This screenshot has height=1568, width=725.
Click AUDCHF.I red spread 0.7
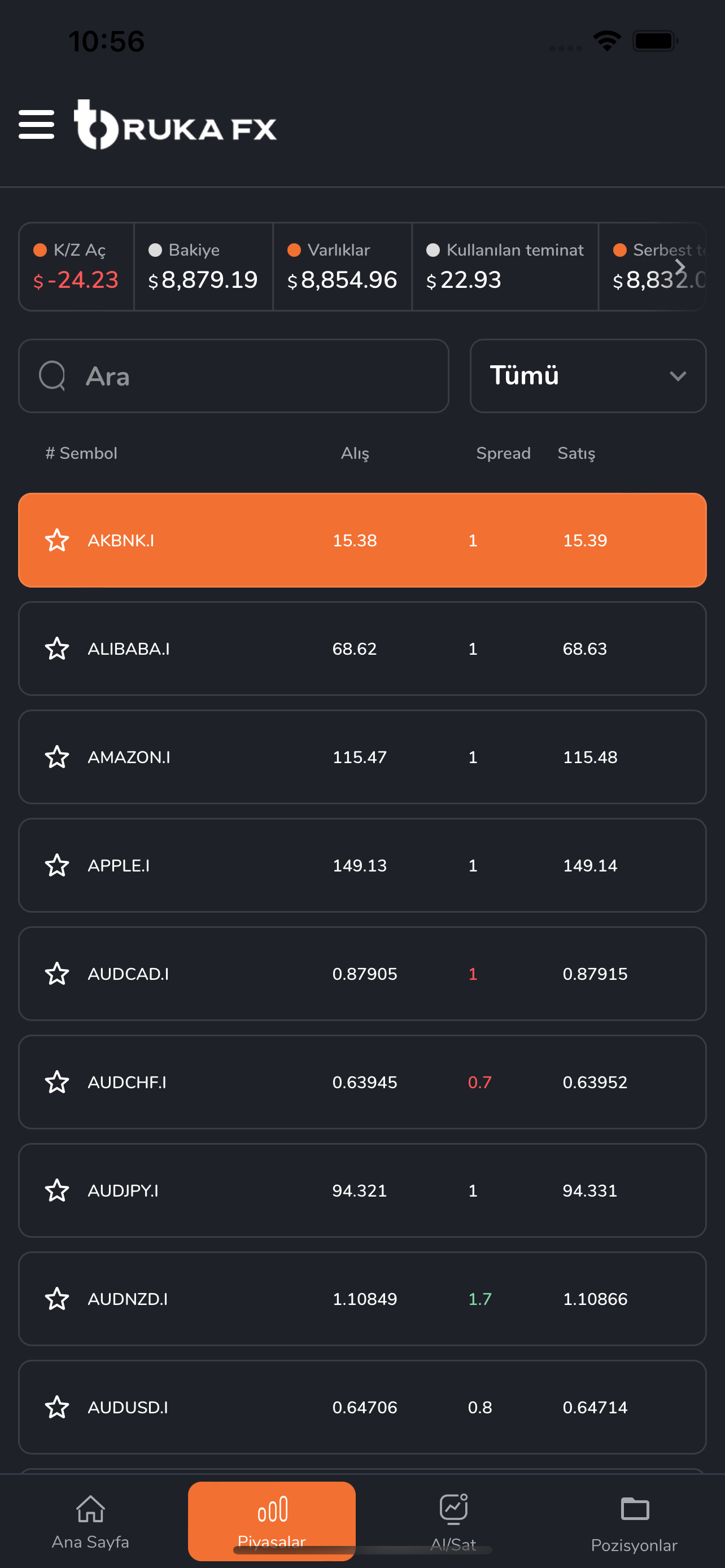tap(480, 1081)
